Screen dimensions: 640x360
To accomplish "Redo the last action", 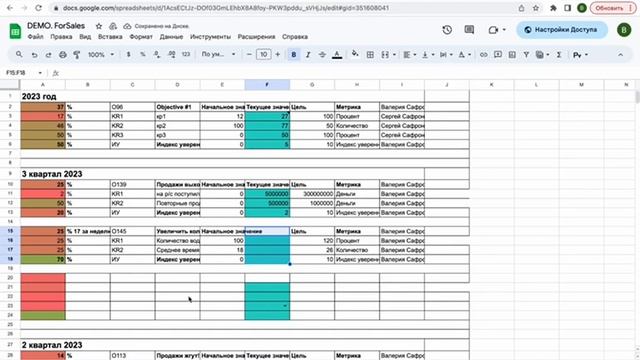I will [48, 55].
